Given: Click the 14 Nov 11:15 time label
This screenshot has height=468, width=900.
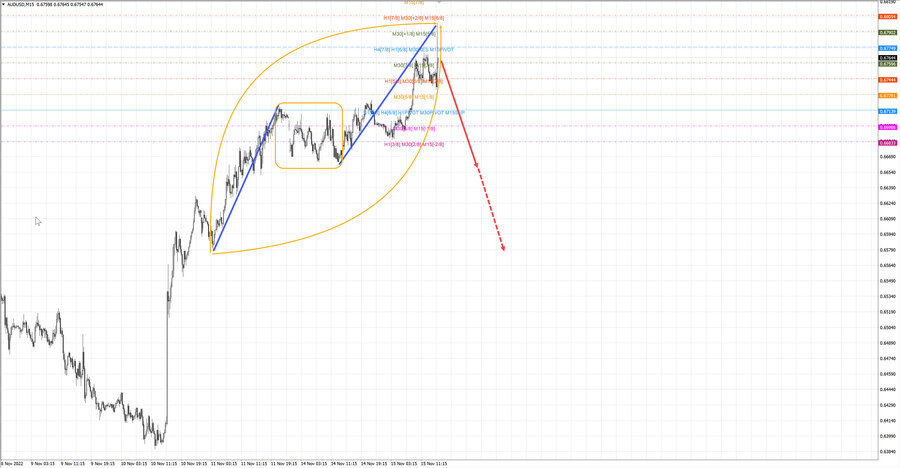Looking at the screenshot, I should 343,463.
